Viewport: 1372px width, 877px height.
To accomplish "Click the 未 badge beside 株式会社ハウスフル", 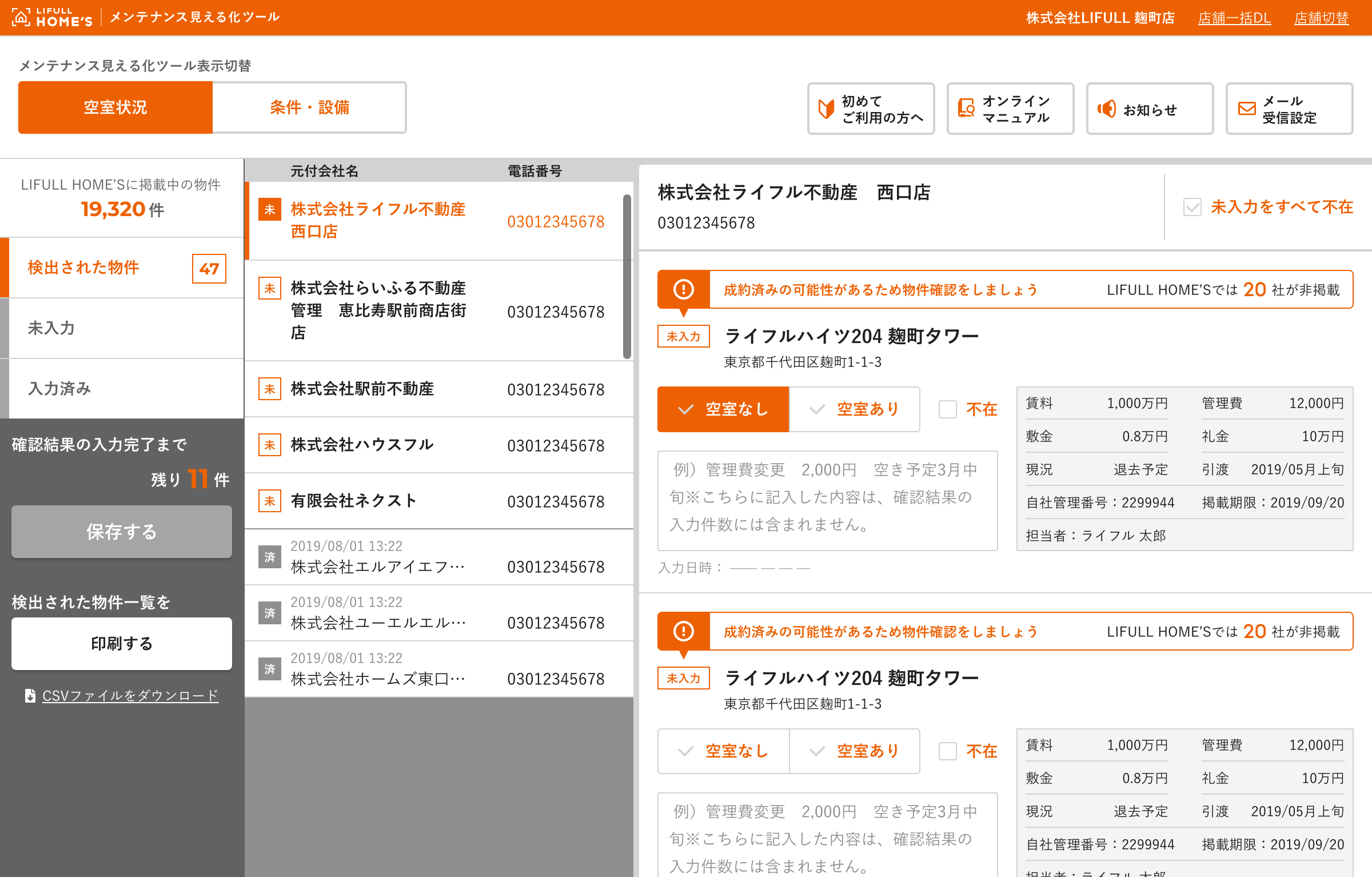I will coord(270,445).
